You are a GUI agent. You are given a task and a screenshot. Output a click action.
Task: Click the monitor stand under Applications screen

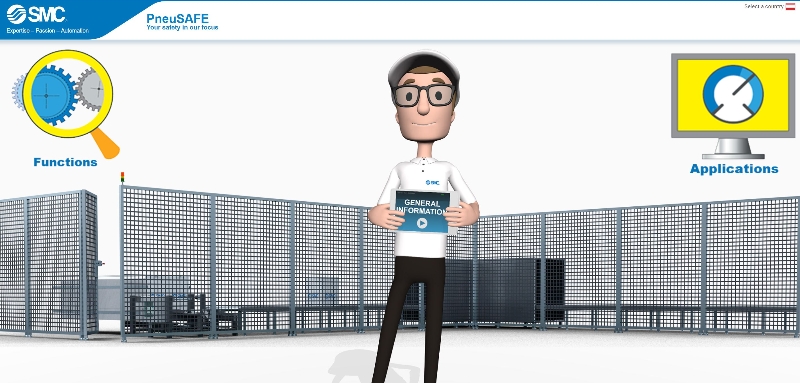tap(733, 148)
